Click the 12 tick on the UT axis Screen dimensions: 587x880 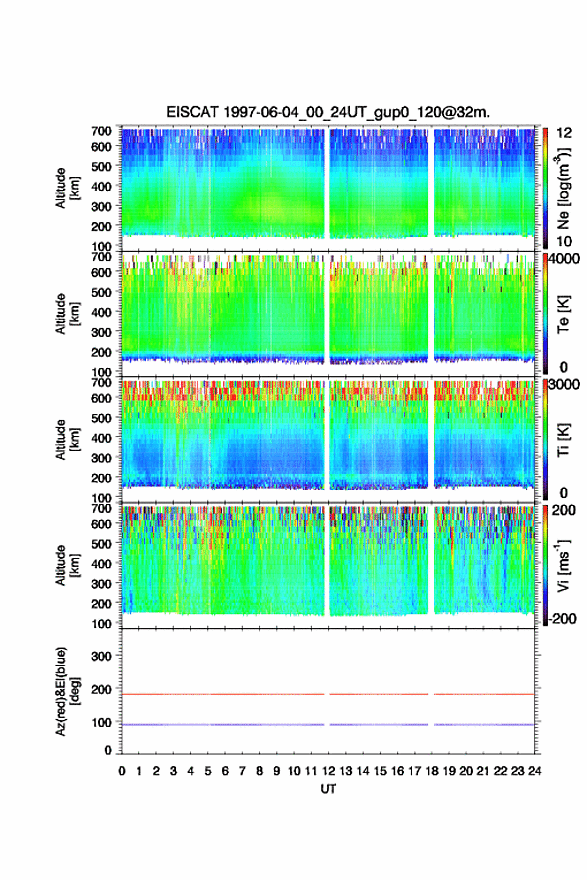[328, 771]
